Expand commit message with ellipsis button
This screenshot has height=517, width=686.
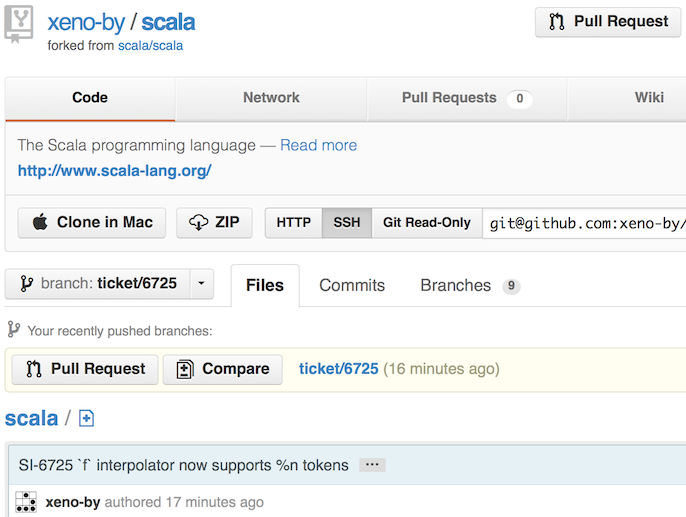tap(372, 465)
